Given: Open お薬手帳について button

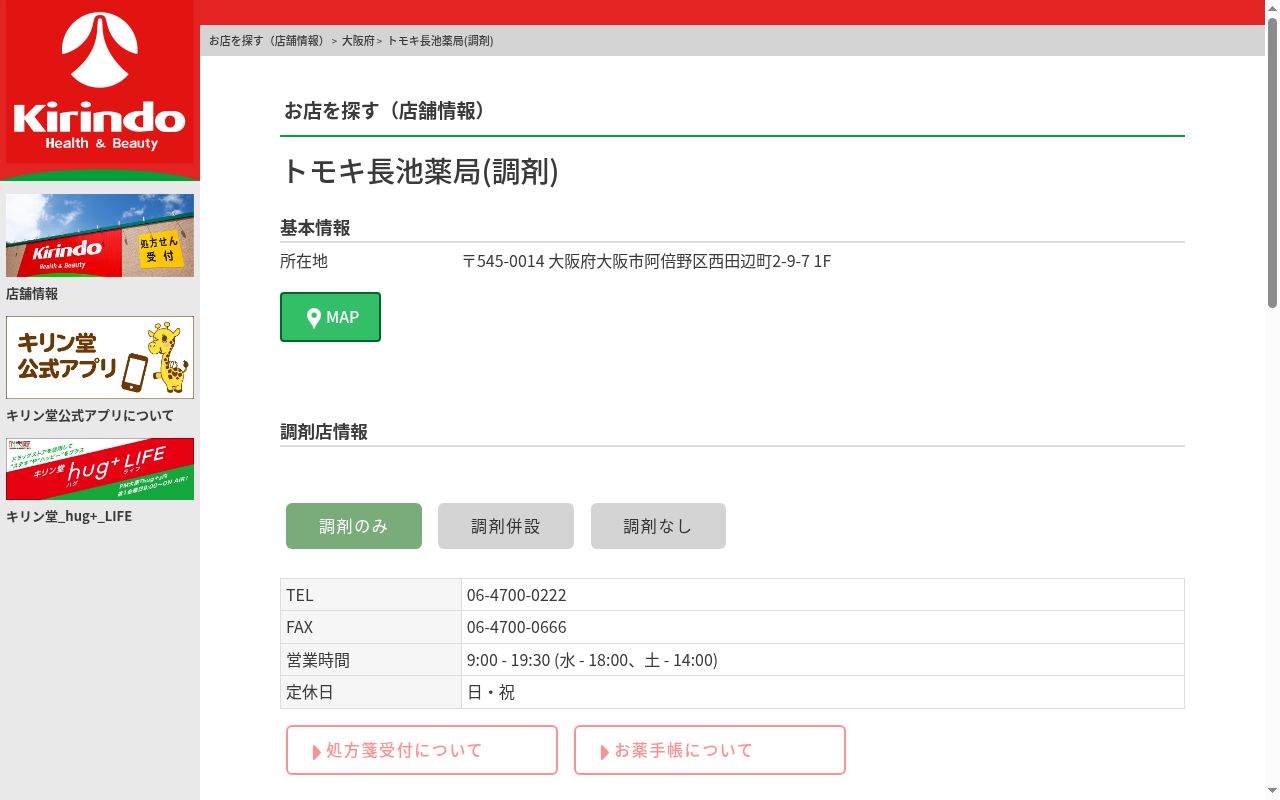Looking at the screenshot, I should 710,750.
